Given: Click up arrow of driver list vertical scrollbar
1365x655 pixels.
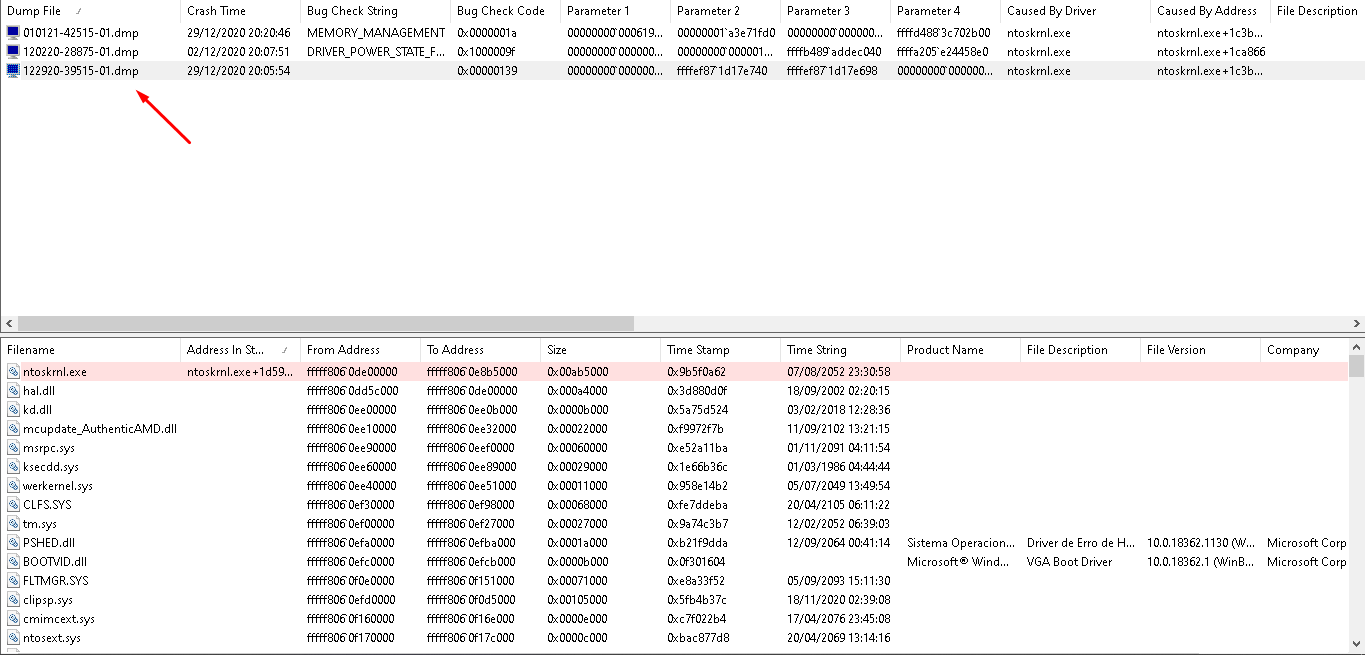Looking at the screenshot, I should point(1356,347).
